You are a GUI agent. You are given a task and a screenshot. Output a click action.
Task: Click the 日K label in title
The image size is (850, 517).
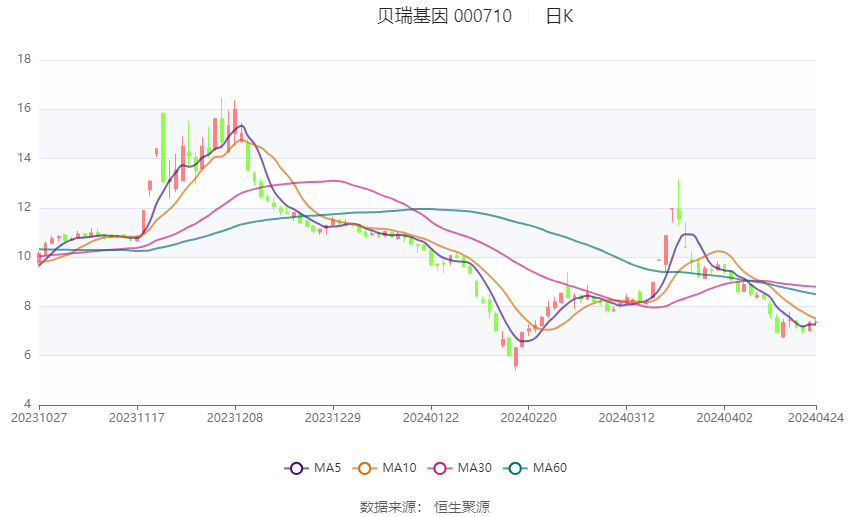[559, 16]
